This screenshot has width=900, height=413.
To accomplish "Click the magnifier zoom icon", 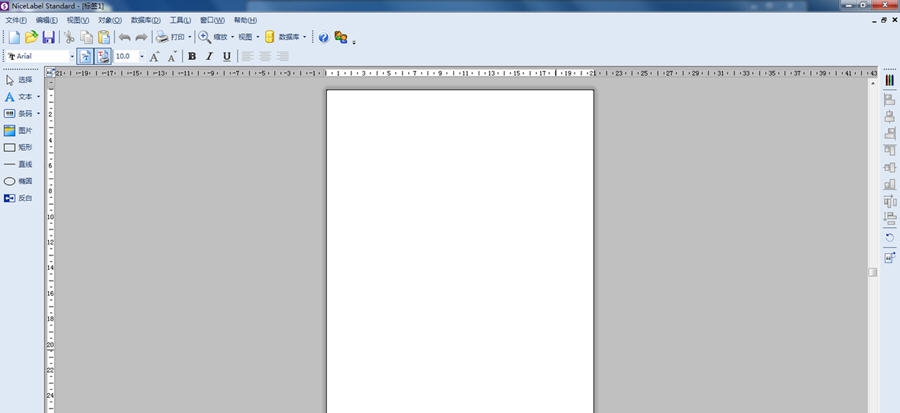I will [x=204, y=37].
